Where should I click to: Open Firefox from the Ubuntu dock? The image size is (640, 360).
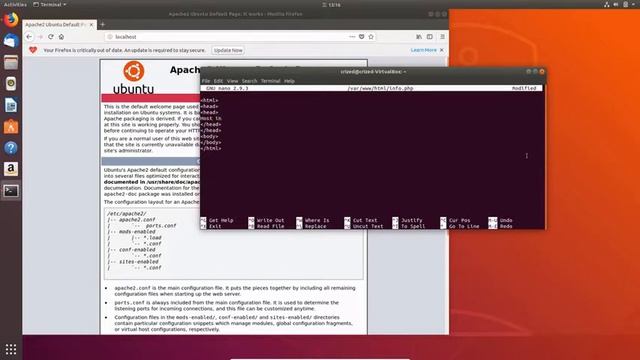coord(11,20)
